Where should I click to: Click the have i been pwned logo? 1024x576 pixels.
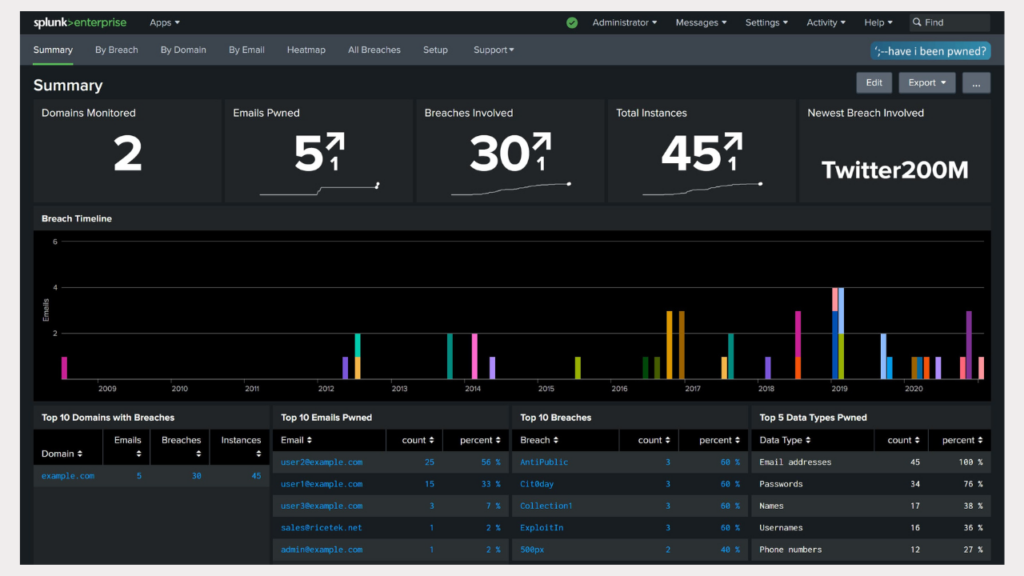(x=930, y=50)
